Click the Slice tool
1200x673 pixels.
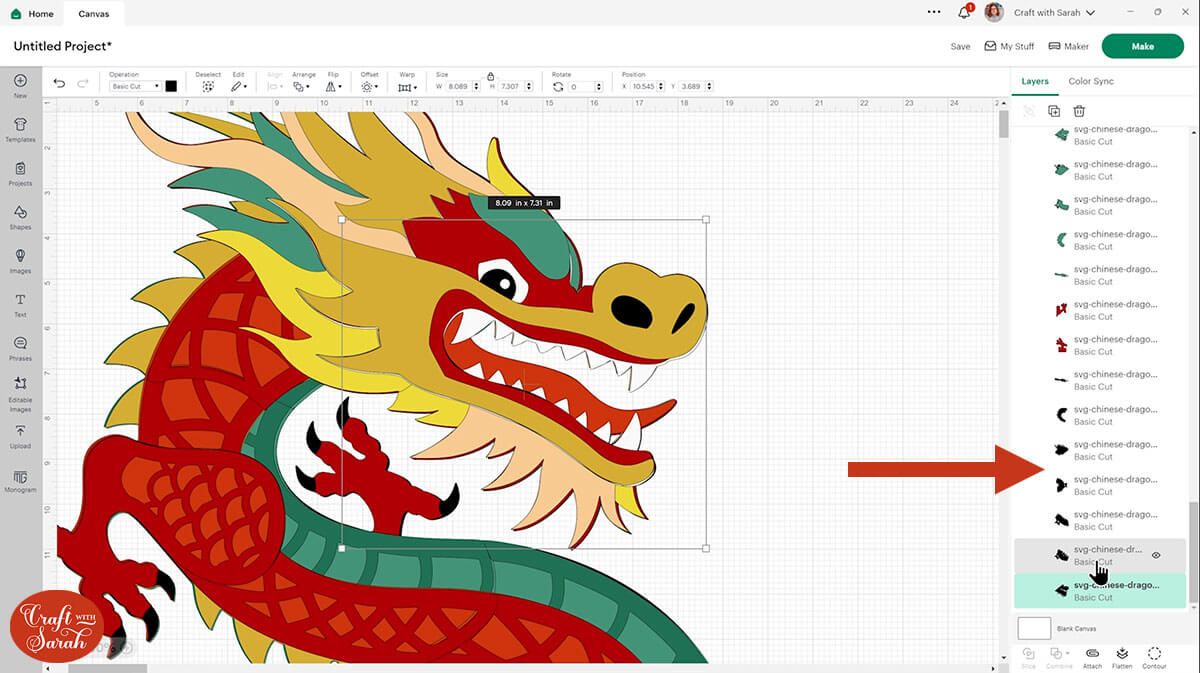coord(1029,657)
